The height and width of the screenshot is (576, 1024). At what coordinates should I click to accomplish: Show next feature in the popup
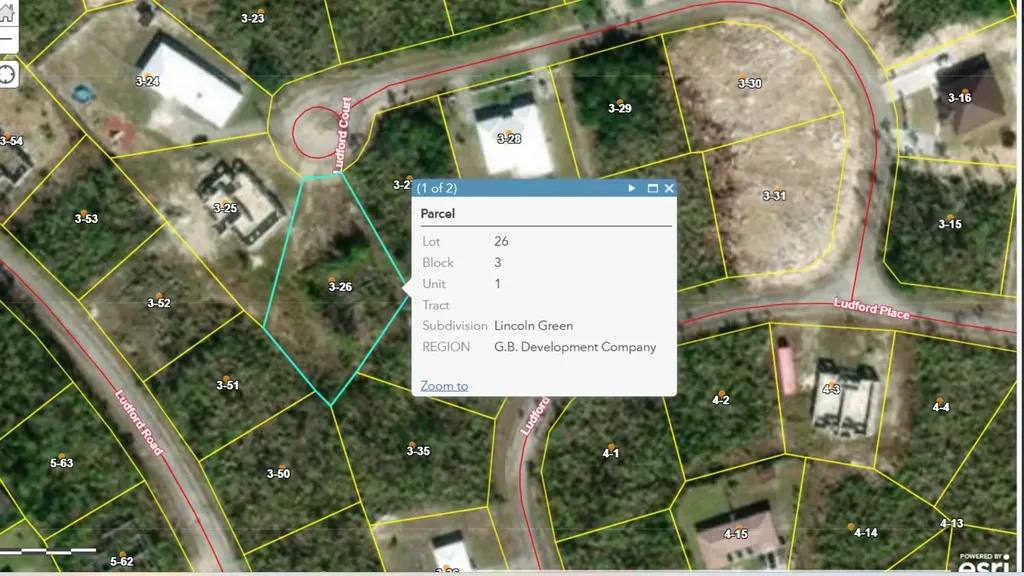(x=632, y=188)
